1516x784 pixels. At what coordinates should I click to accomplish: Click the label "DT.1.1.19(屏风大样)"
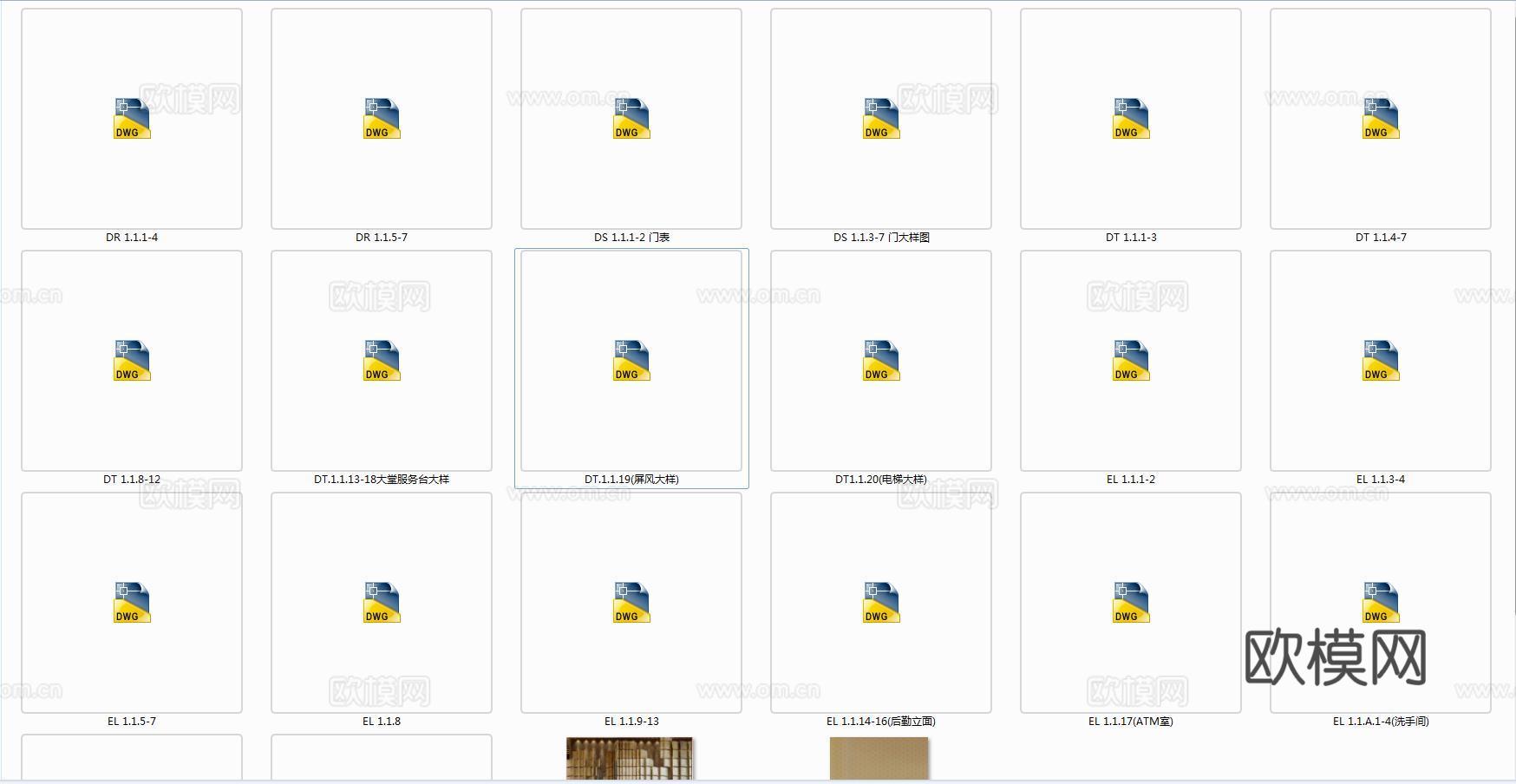pos(631,480)
